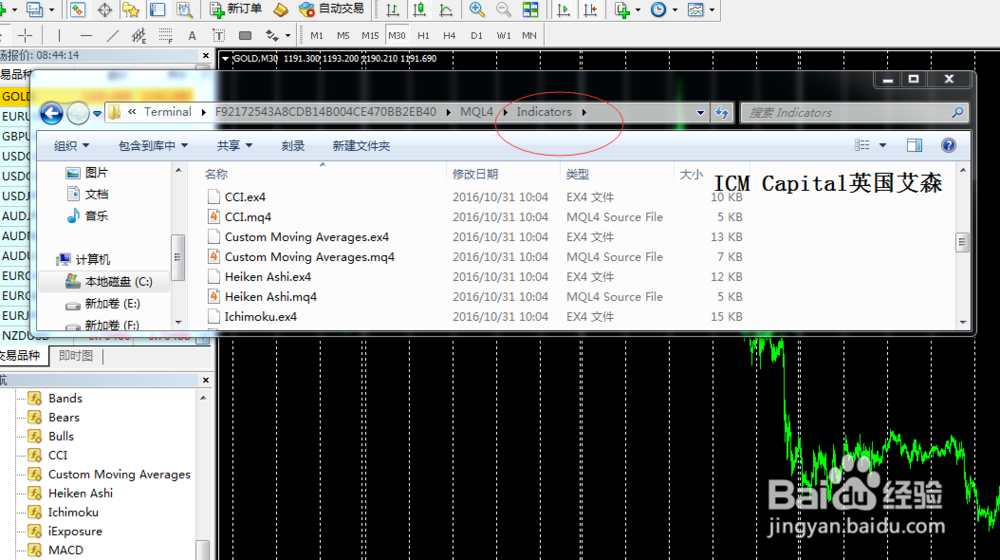Open the address bar history dropdown
The height and width of the screenshot is (560, 1000).
(700, 112)
